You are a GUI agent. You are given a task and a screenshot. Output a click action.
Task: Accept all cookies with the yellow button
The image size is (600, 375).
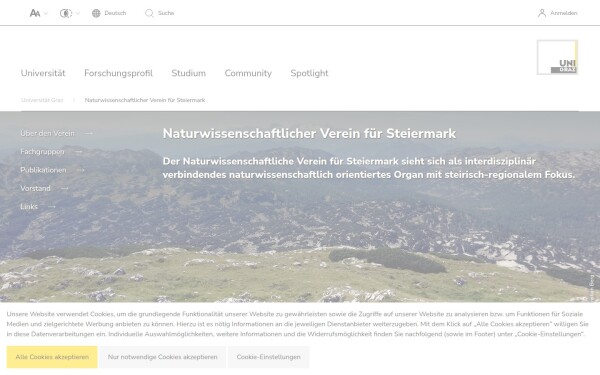[52, 357]
